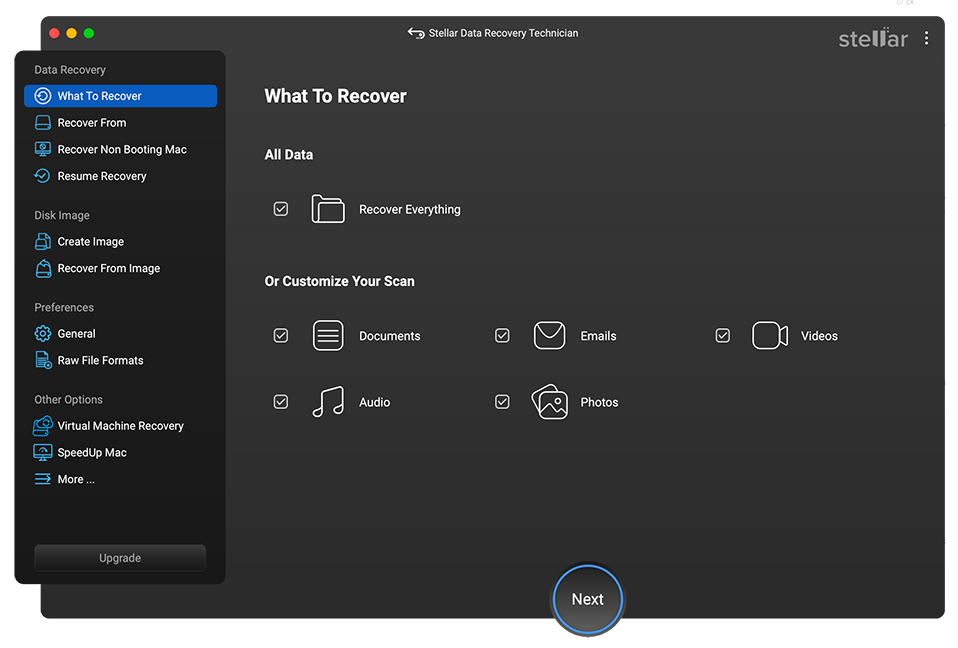Click the SpeedUp Mac monitor icon
This screenshot has height=648, width=958.
tap(43, 453)
